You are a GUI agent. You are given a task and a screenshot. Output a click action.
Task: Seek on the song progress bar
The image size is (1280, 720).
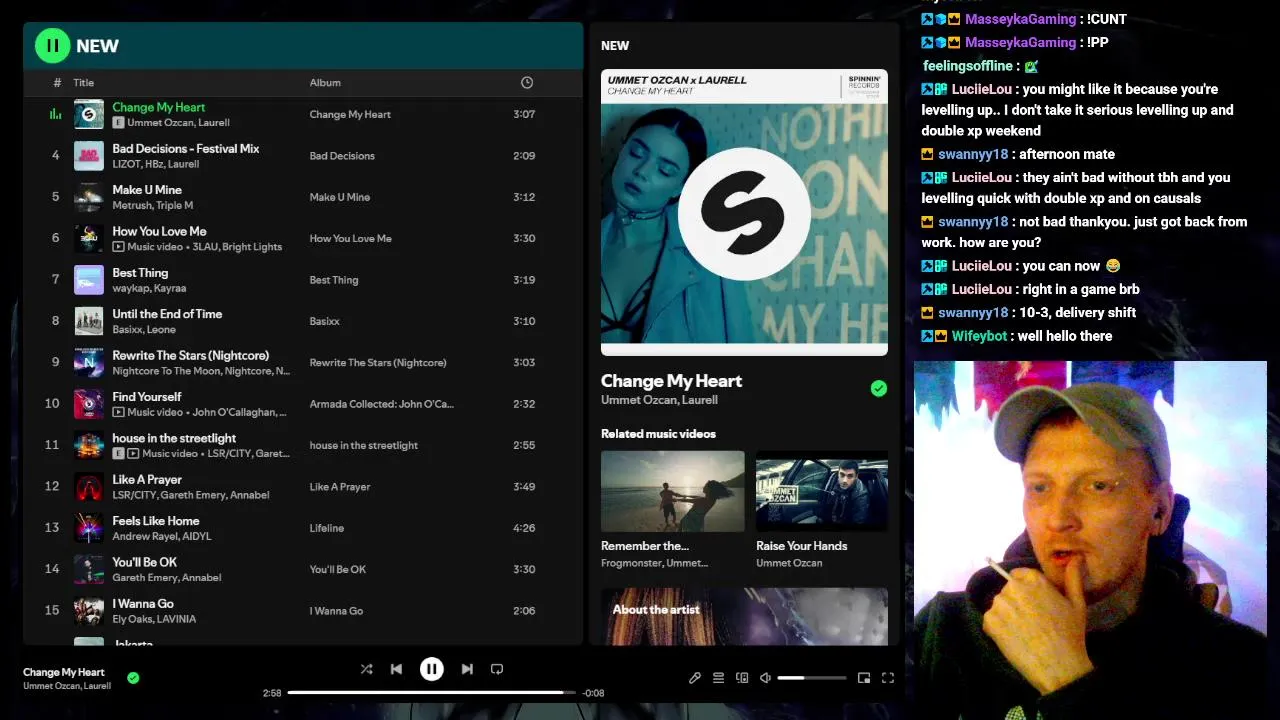(x=432, y=692)
